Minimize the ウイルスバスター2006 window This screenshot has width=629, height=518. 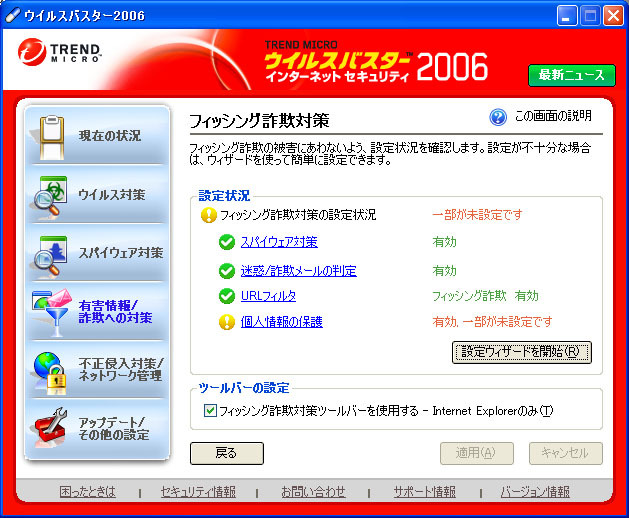click(x=566, y=16)
